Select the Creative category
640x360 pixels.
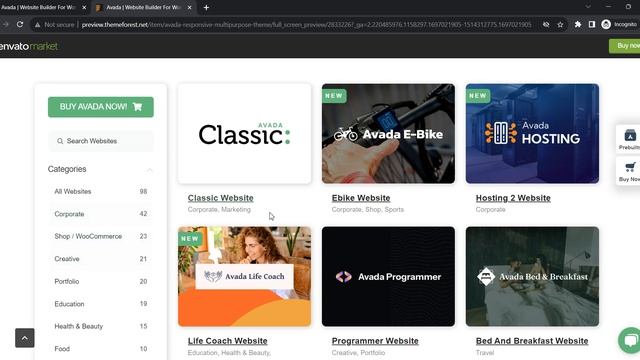pyautogui.click(x=101, y=259)
